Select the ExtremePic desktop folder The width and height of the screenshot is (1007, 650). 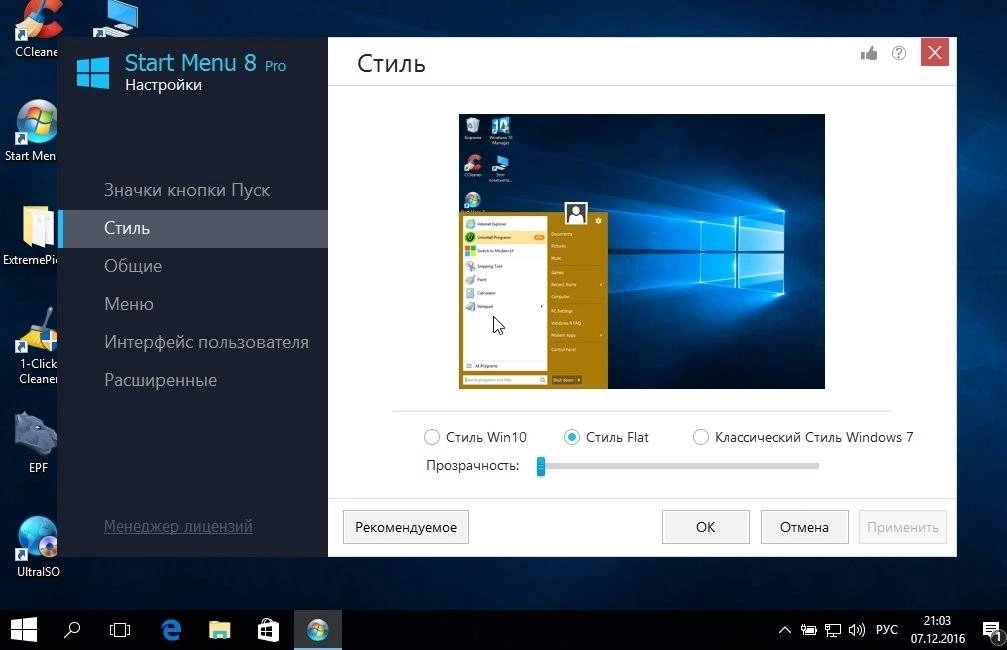[32, 235]
